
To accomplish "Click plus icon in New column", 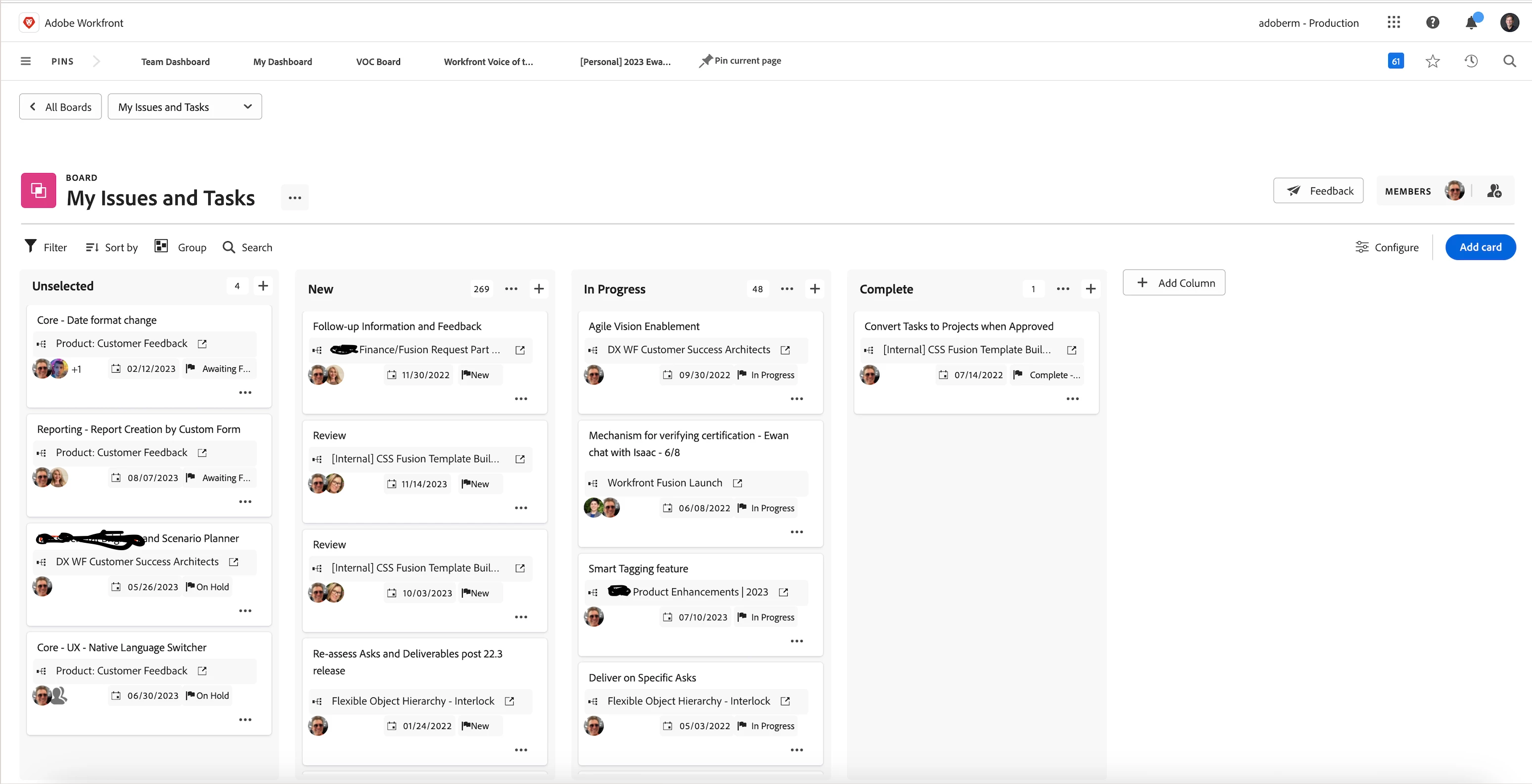I will coord(539,289).
